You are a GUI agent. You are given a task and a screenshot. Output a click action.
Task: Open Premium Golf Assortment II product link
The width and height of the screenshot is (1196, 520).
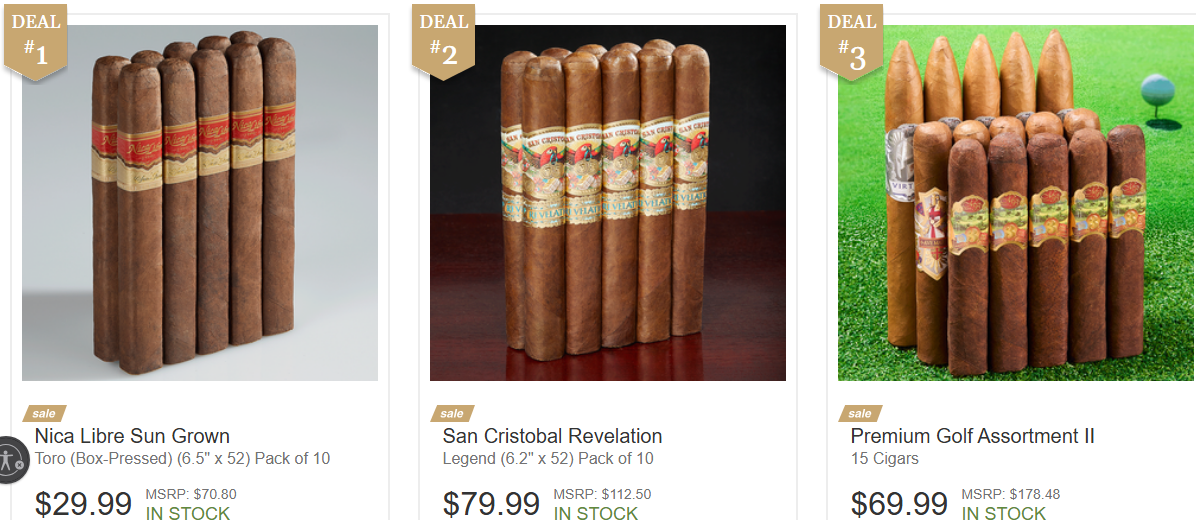973,436
